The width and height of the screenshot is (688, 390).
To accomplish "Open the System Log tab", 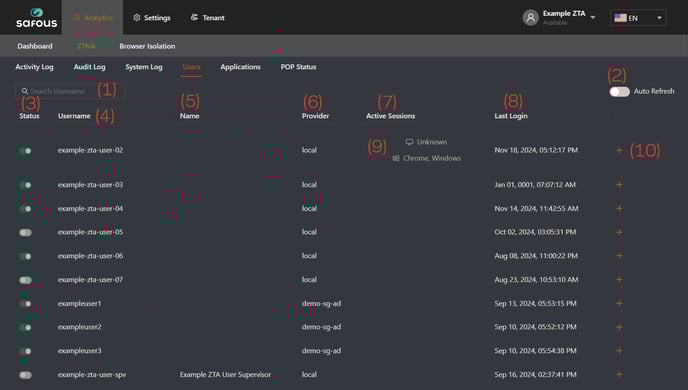I will 144,67.
